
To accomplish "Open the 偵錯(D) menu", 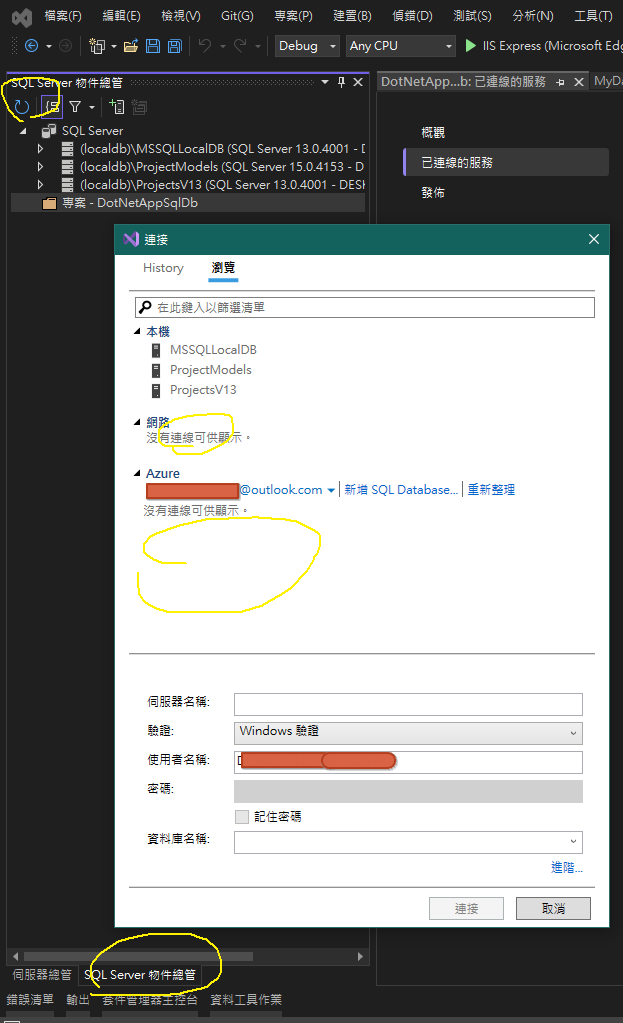I will pyautogui.click(x=412, y=16).
